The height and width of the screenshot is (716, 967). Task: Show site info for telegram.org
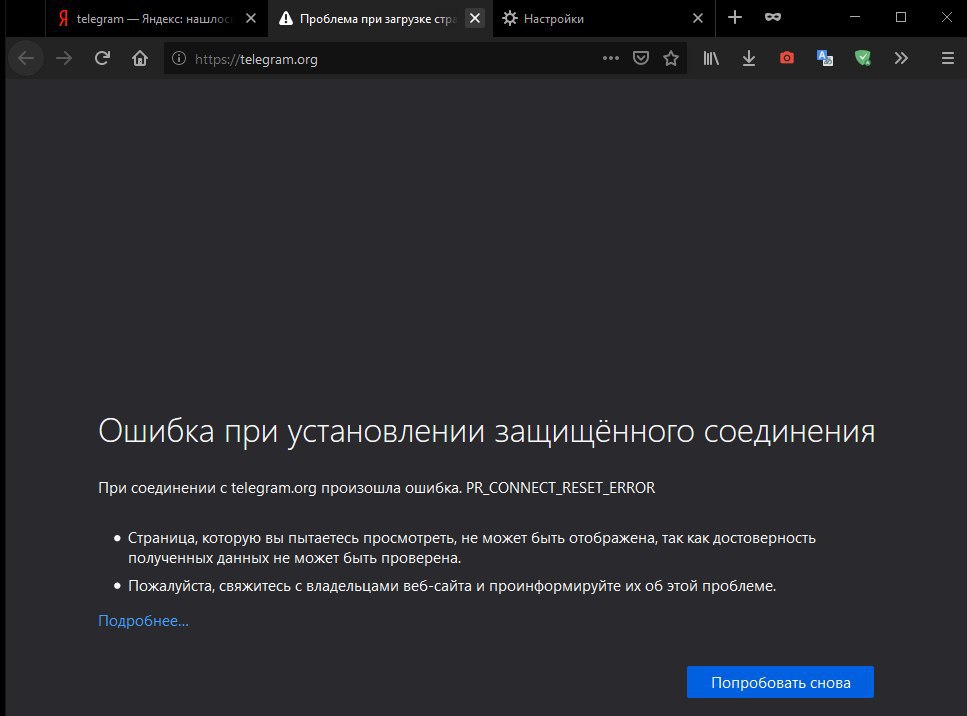(179, 59)
